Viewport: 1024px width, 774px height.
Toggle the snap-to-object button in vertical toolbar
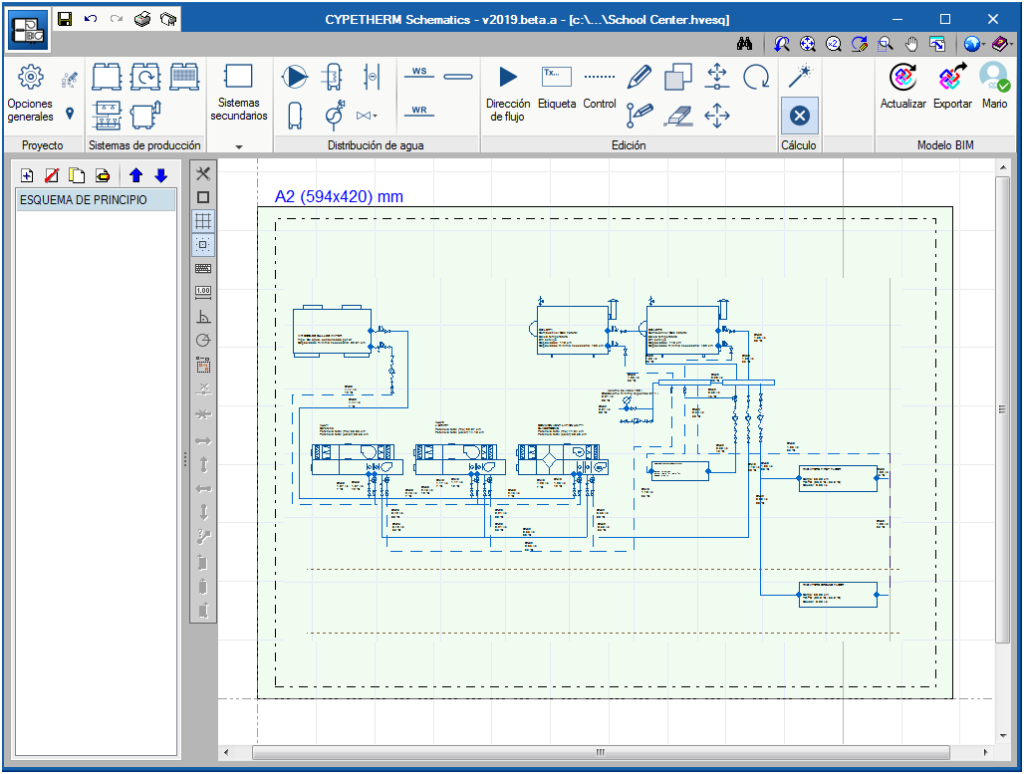[203, 245]
